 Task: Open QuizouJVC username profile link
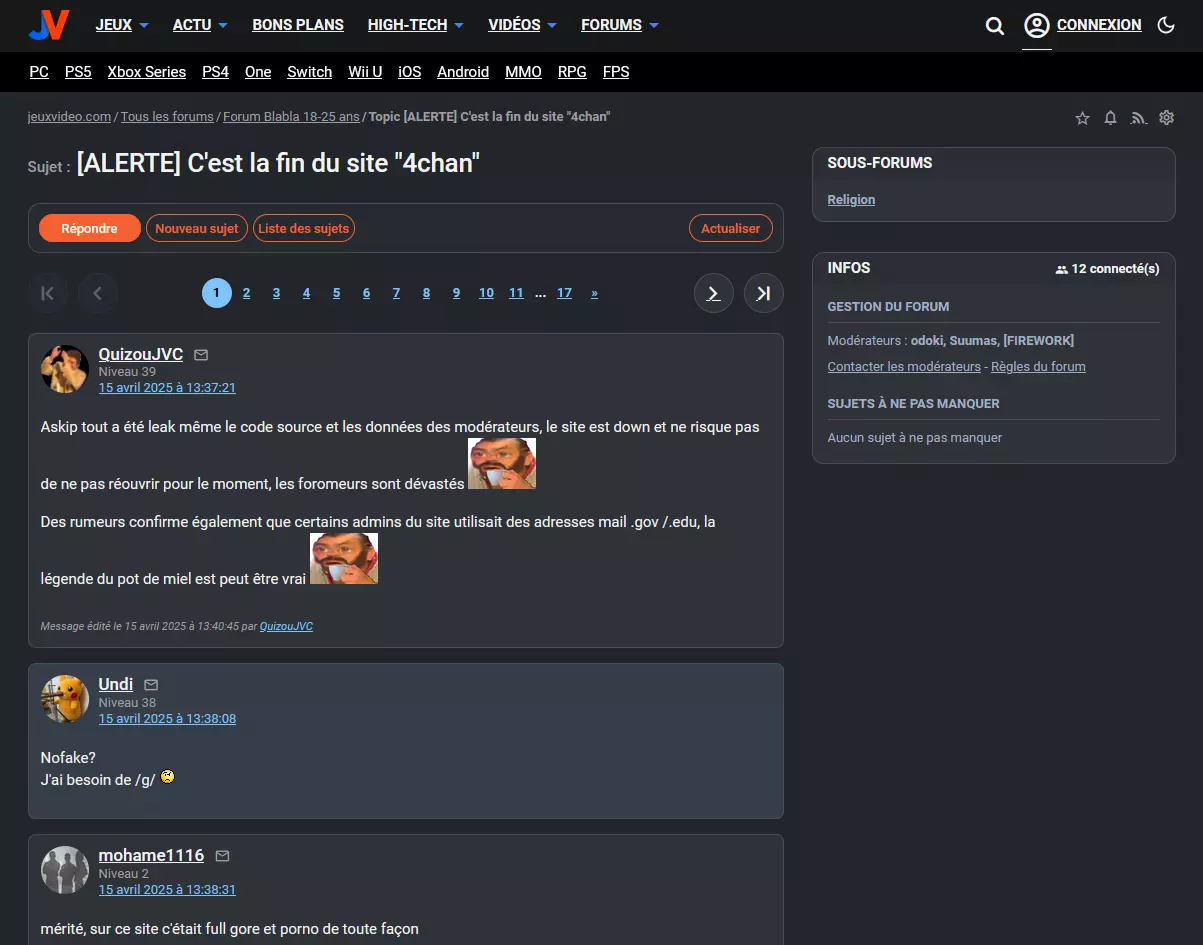click(141, 354)
